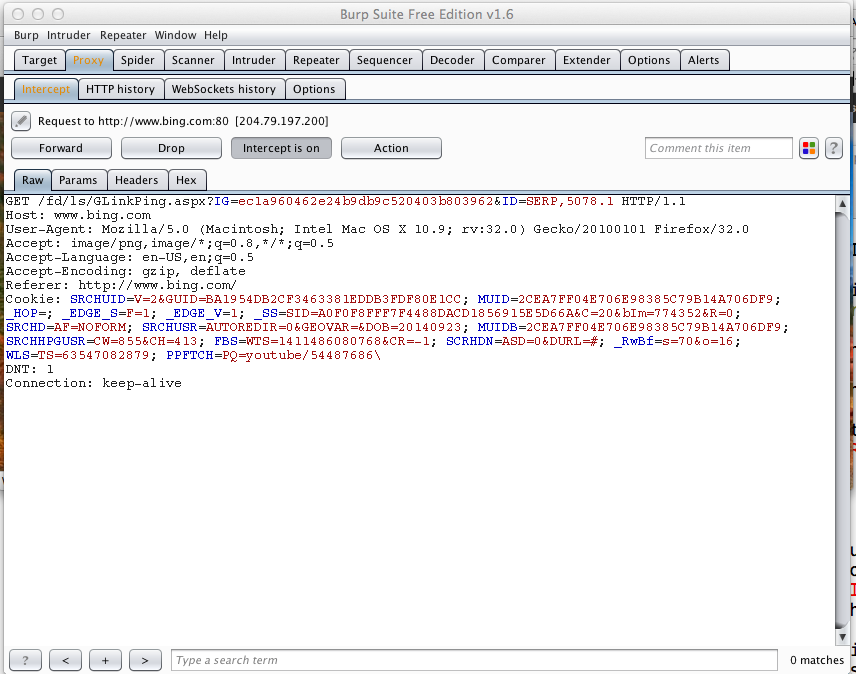Open the WebSockets history sub-tab
This screenshot has width=856, height=674.
[x=224, y=89]
